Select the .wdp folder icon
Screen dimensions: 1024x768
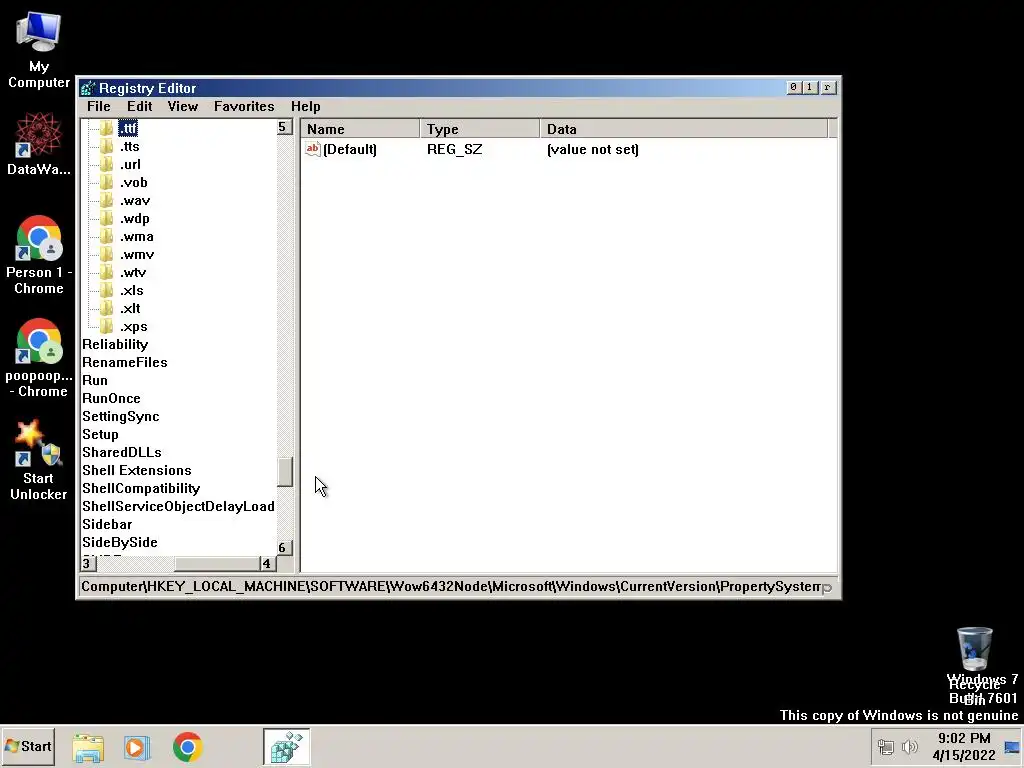(107, 218)
